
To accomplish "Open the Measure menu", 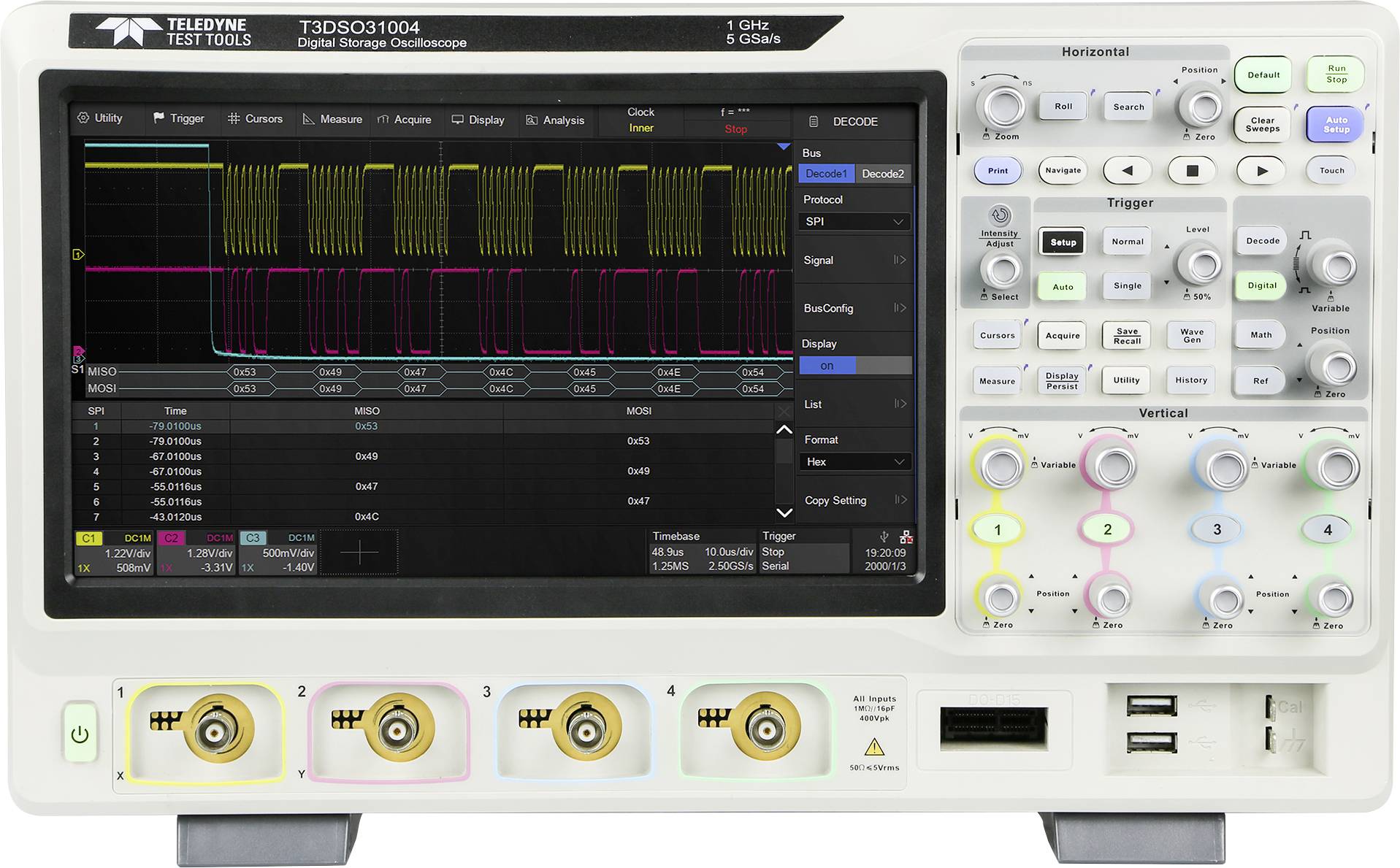I will click(x=332, y=118).
